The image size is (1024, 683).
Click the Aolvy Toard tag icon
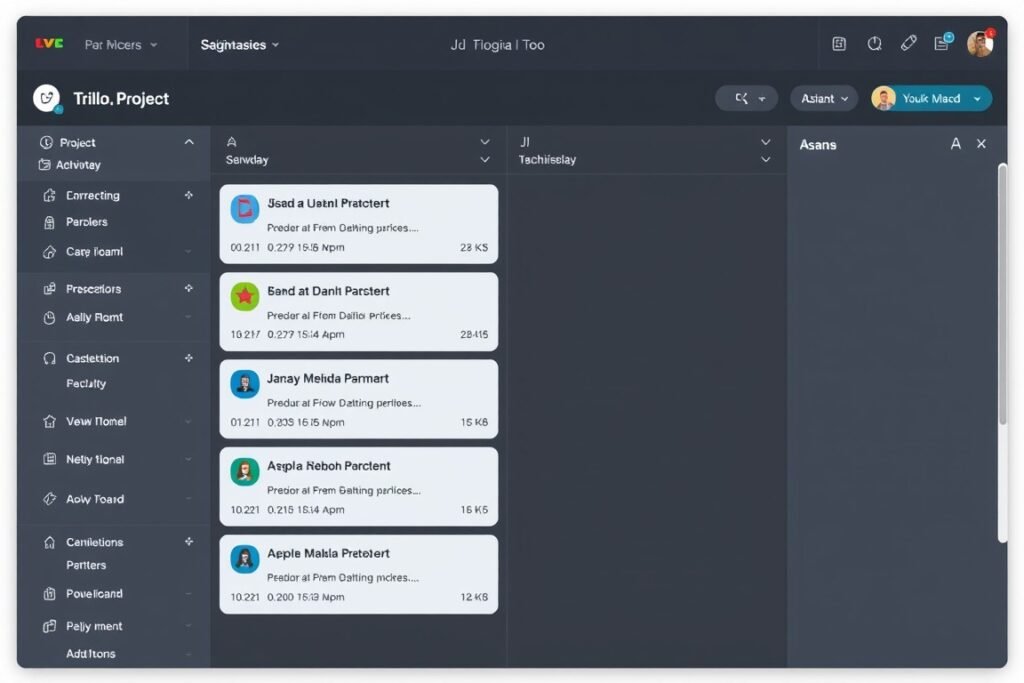[49, 499]
